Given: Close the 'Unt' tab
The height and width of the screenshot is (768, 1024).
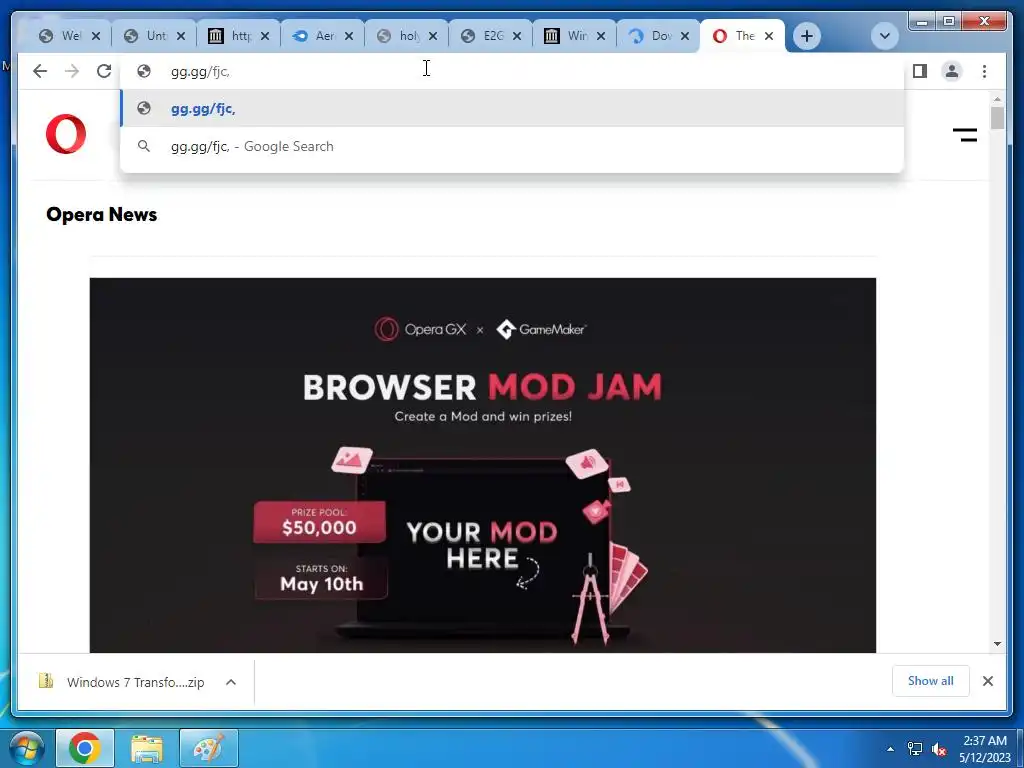Looking at the screenshot, I should click(181, 36).
